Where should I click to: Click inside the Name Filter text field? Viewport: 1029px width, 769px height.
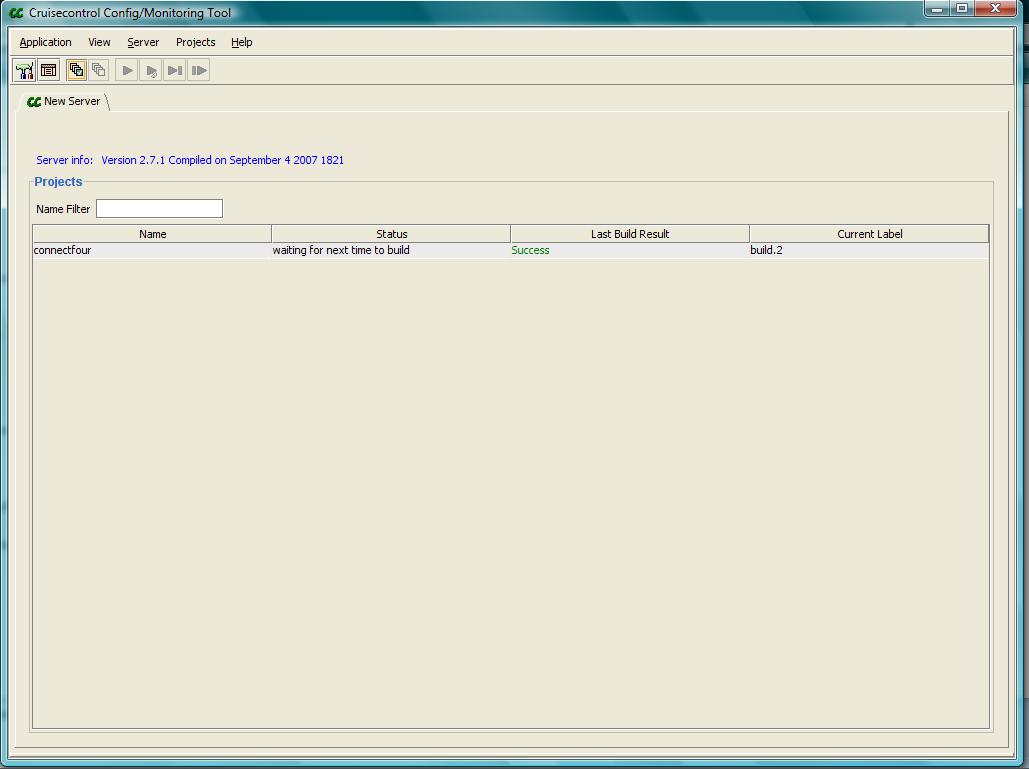point(159,209)
